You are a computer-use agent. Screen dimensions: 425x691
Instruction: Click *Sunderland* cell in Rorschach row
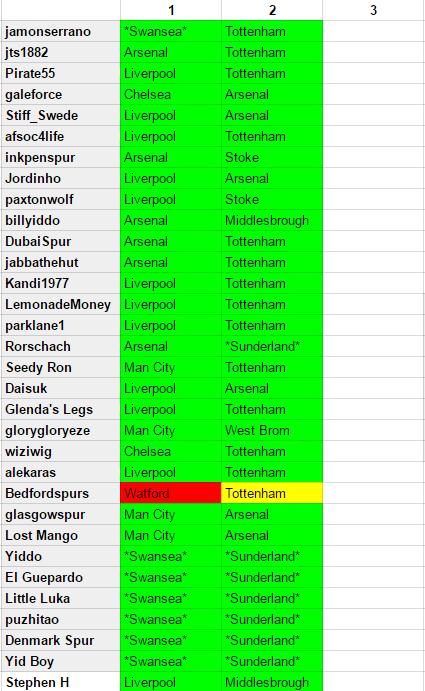pyautogui.click(x=272, y=346)
